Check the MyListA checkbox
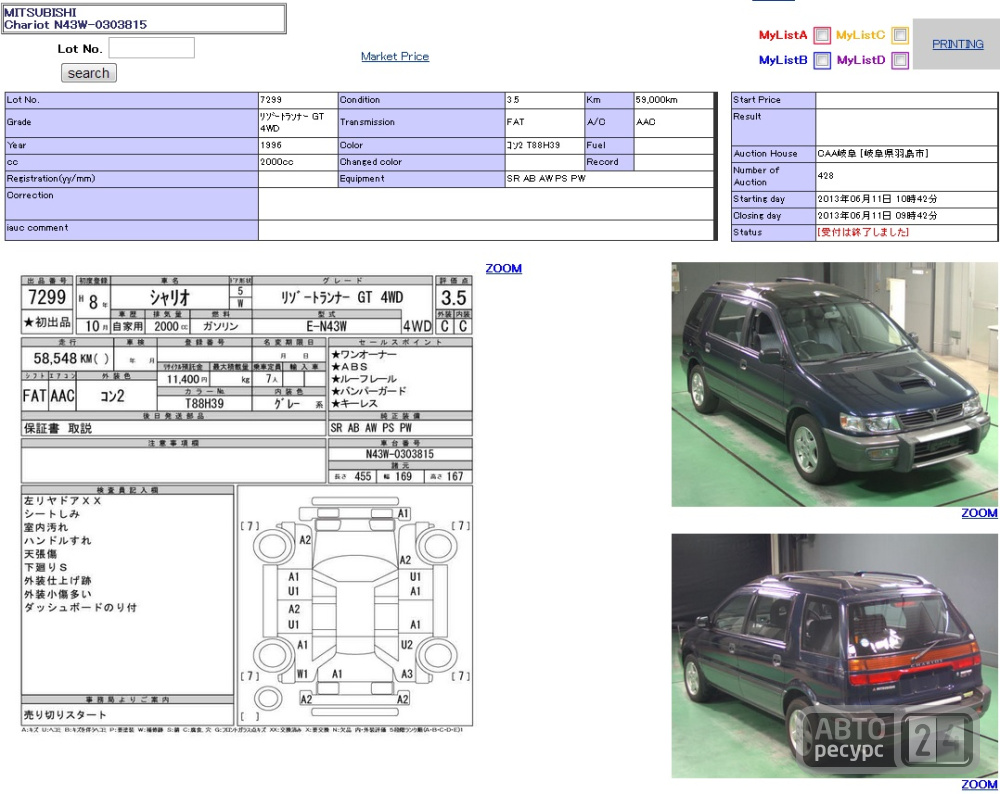The height and width of the screenshot is (794, 1000). [822, 35]
